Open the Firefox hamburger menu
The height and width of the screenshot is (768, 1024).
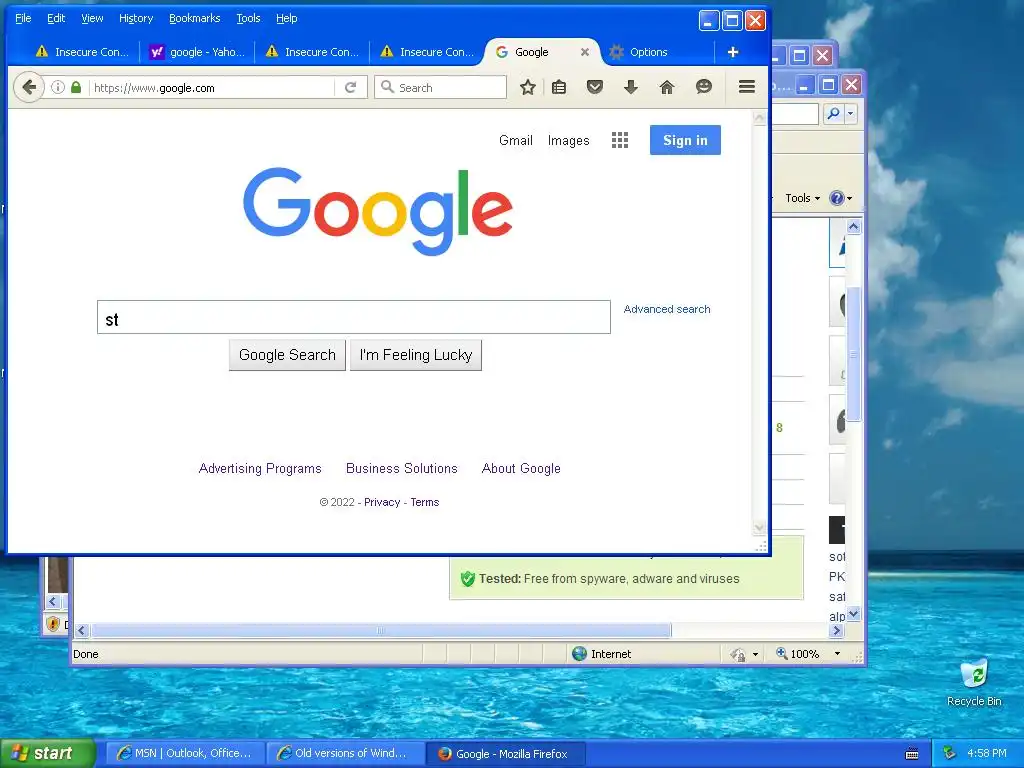point(747,87)
